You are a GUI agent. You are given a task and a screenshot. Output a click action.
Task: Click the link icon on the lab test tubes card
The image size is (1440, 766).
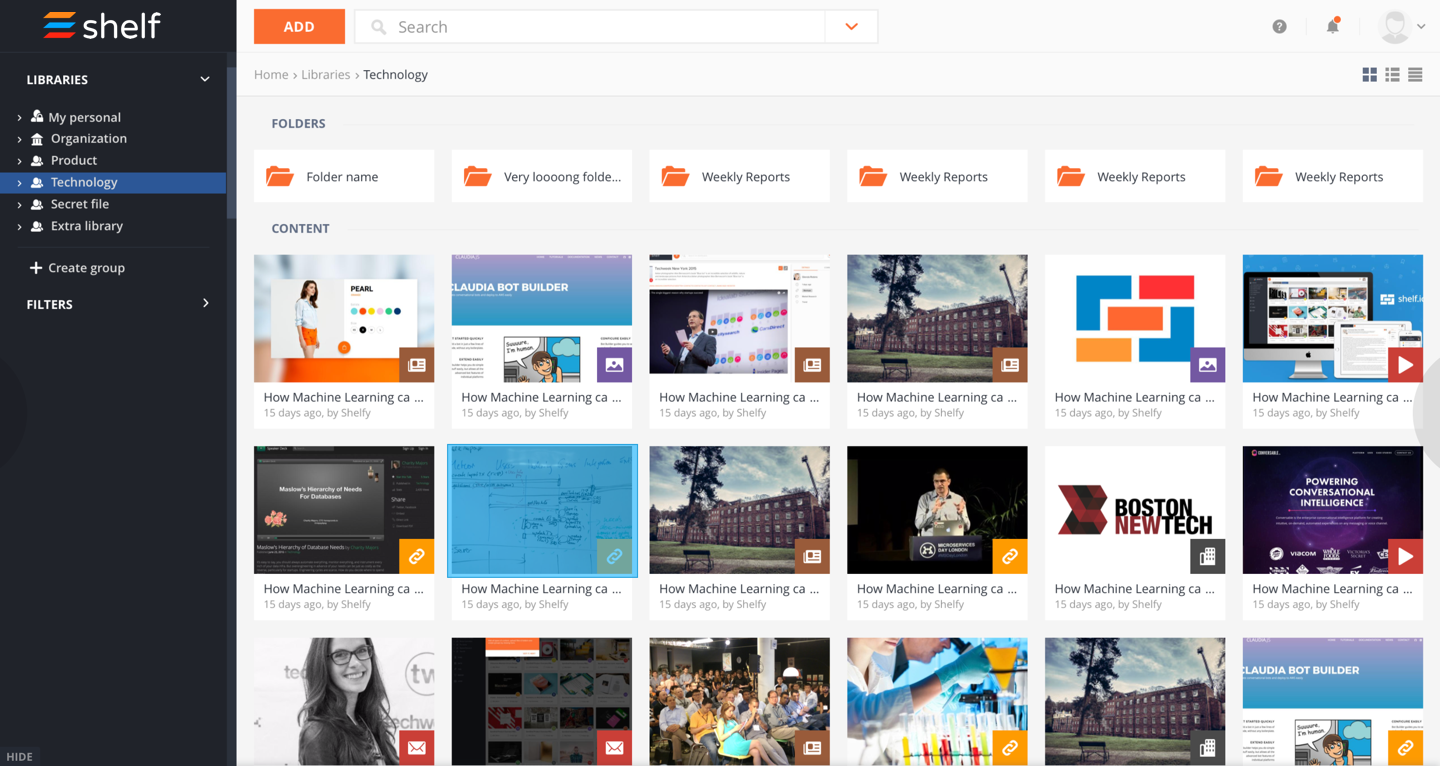click(x=1010, y=748)
